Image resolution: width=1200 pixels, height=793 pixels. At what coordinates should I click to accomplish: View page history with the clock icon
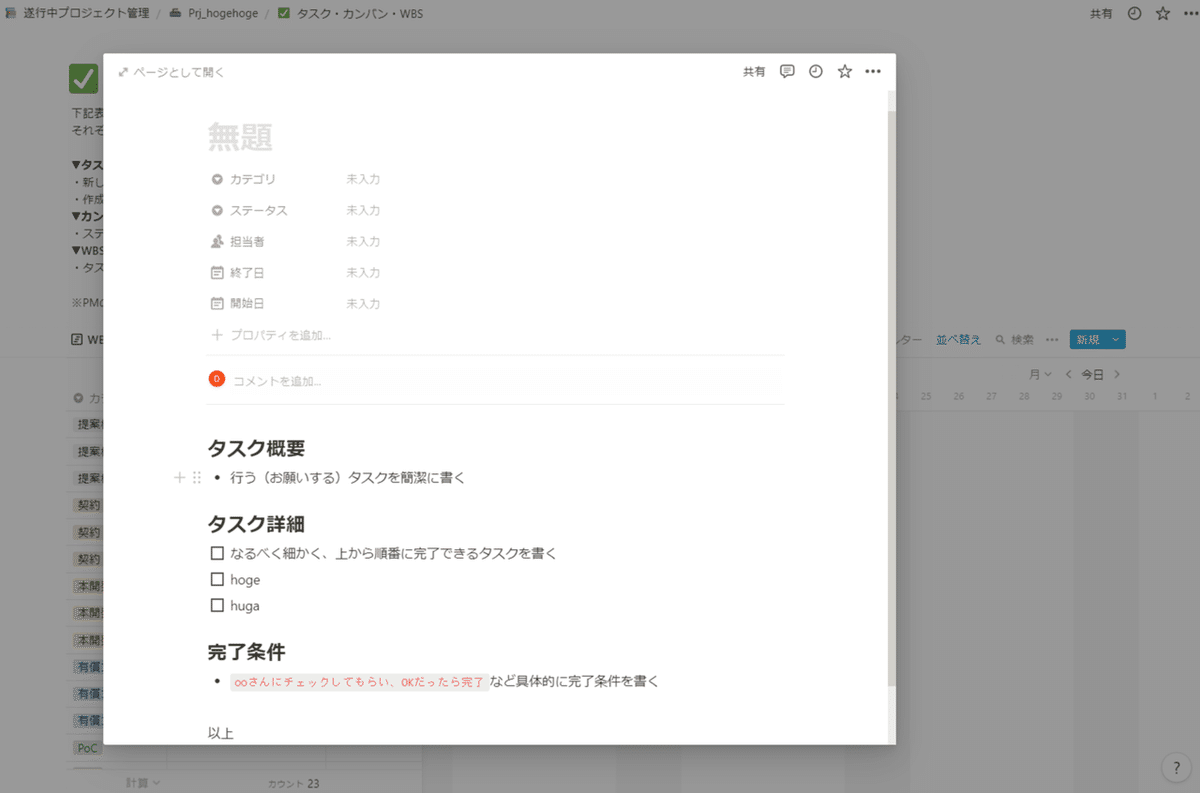pos(816,71)
